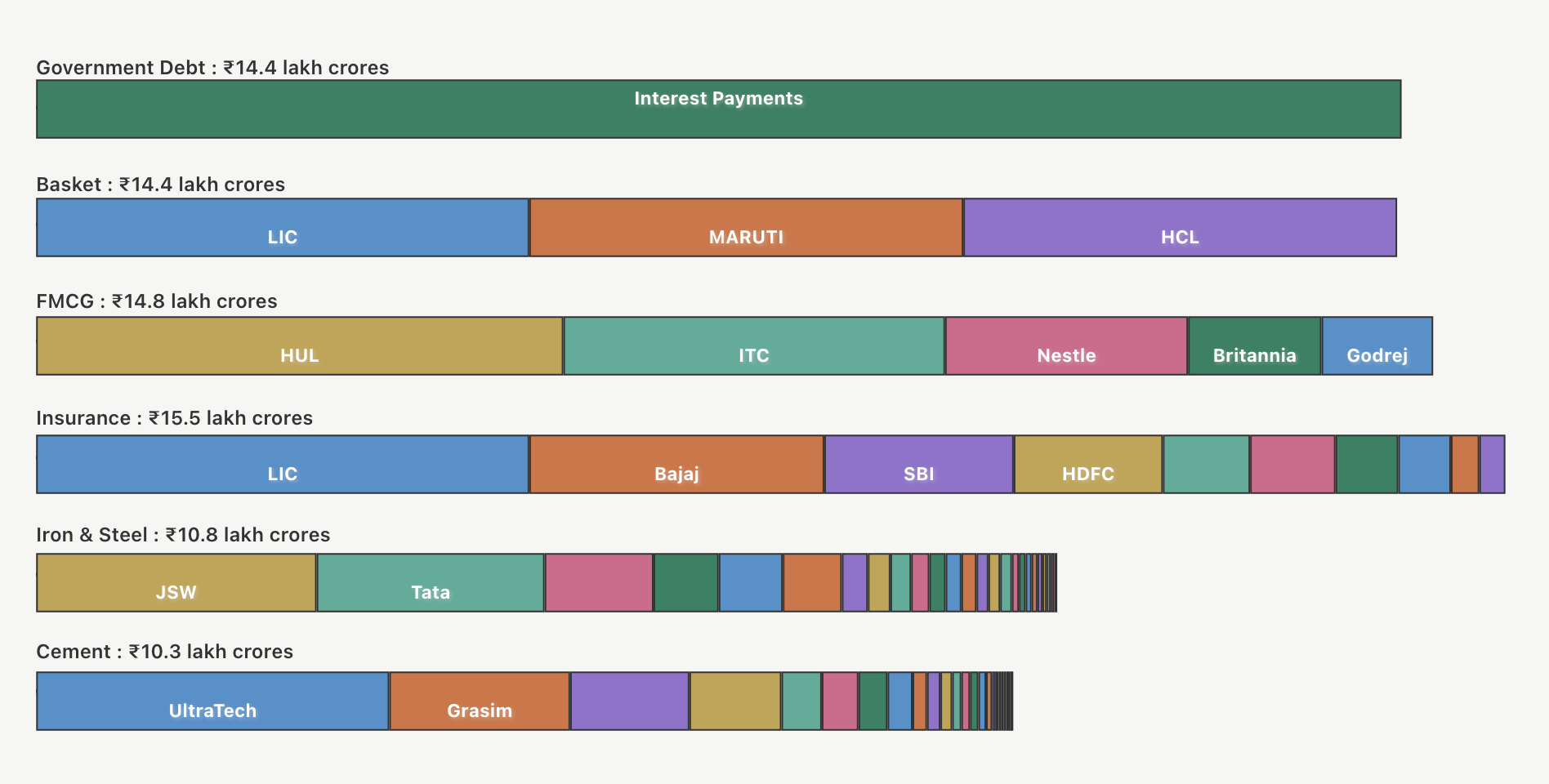Click the MARUTI segment

click(x=746, y=228)
